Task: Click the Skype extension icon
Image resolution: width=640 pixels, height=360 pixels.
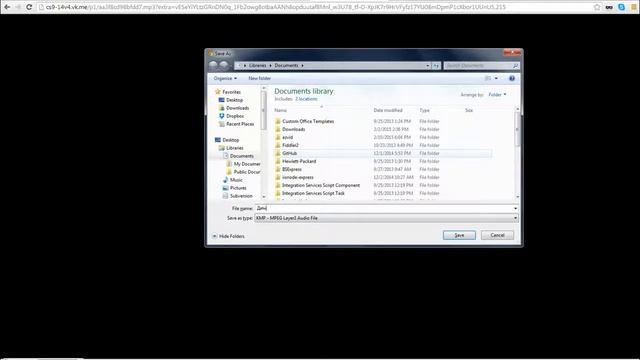Action: tap(621, 7)
